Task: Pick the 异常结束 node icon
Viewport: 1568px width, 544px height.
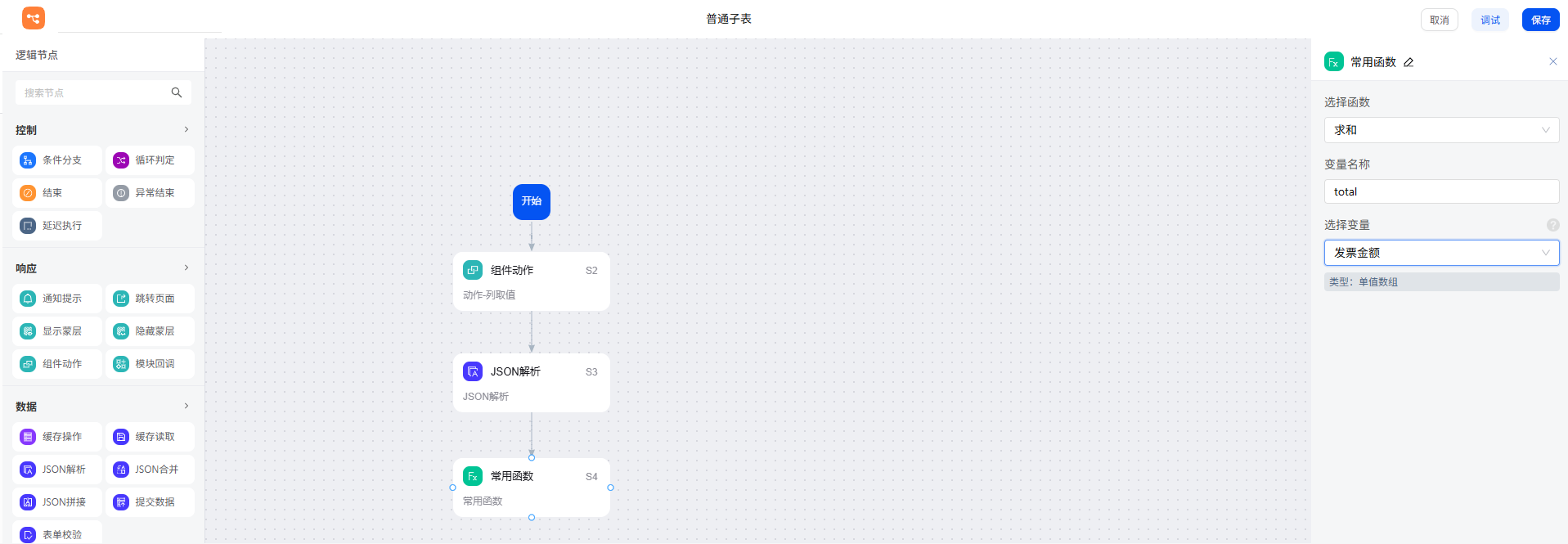Action: click(x=121, y=193)
